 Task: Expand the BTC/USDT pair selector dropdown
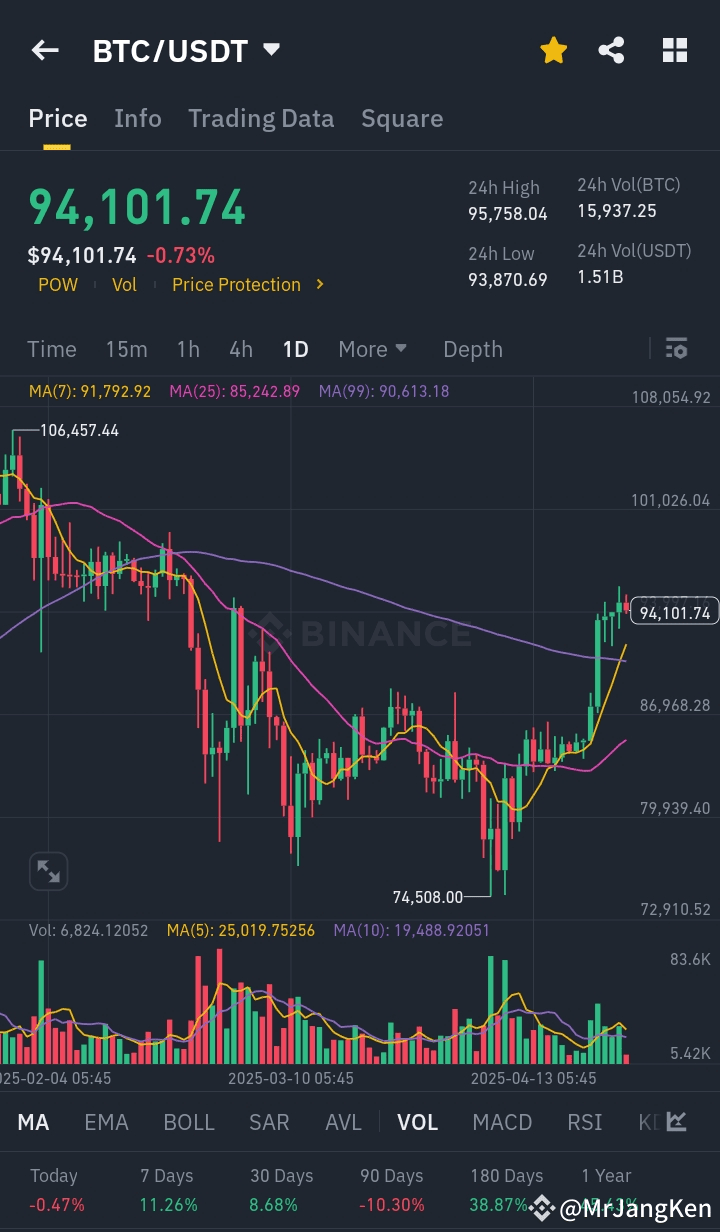271,49
